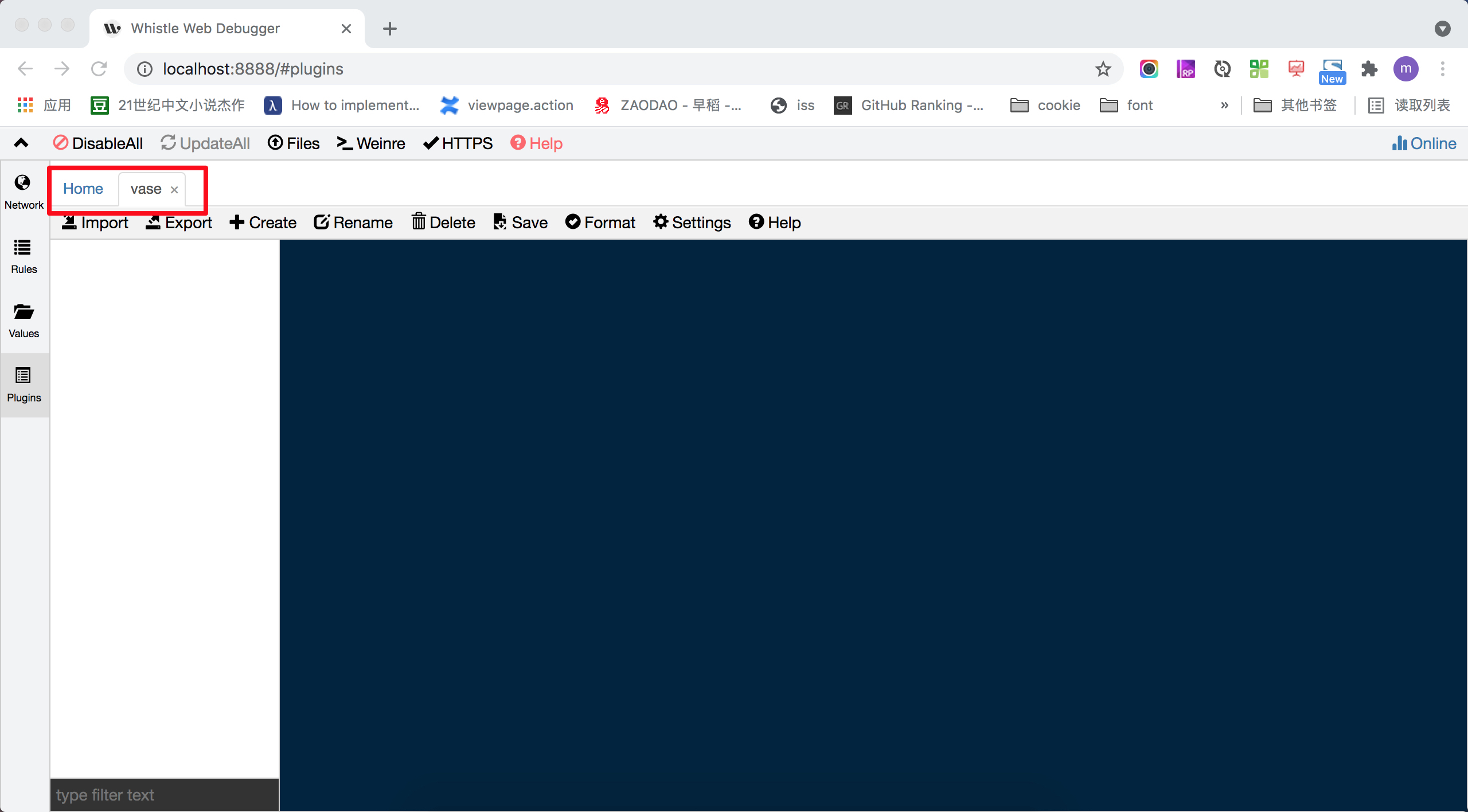1468x812 pixels.
Task: Switch to the Home tab
Action: pos(83,189)
